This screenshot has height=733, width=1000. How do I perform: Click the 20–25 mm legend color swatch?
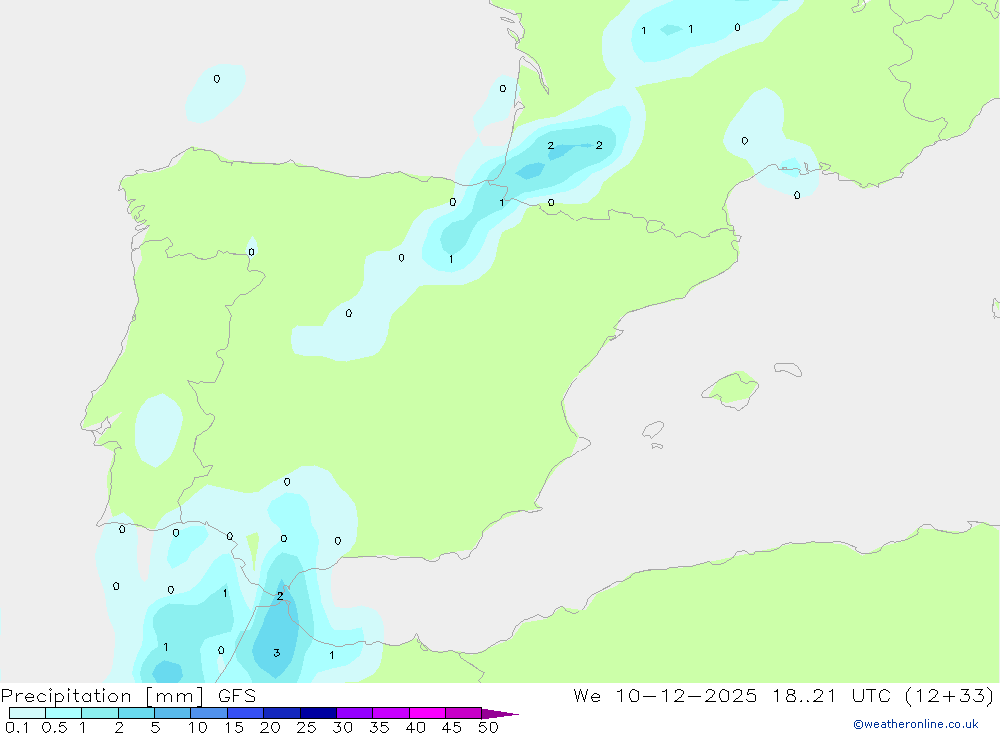(x=282, y=713)
